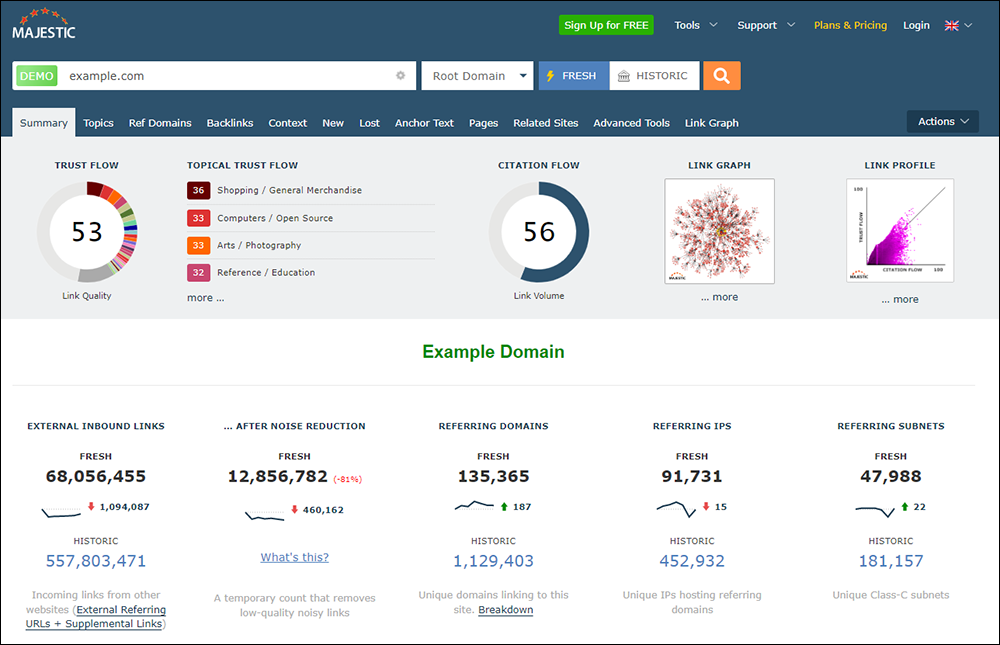The height and width of the screenshot is (645, 1000).
Task: Click historic referring IPs 452,932
Action: pos(692,561)
